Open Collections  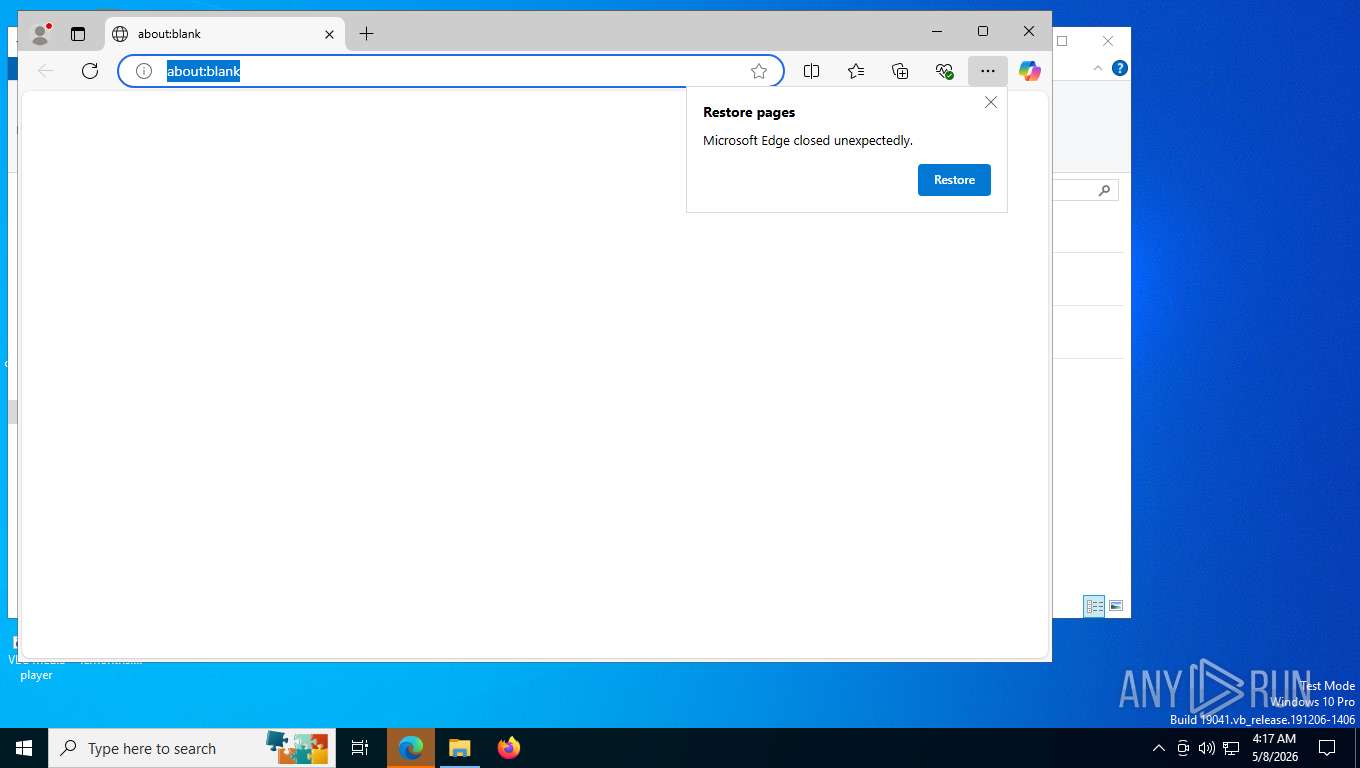(900, 71)
